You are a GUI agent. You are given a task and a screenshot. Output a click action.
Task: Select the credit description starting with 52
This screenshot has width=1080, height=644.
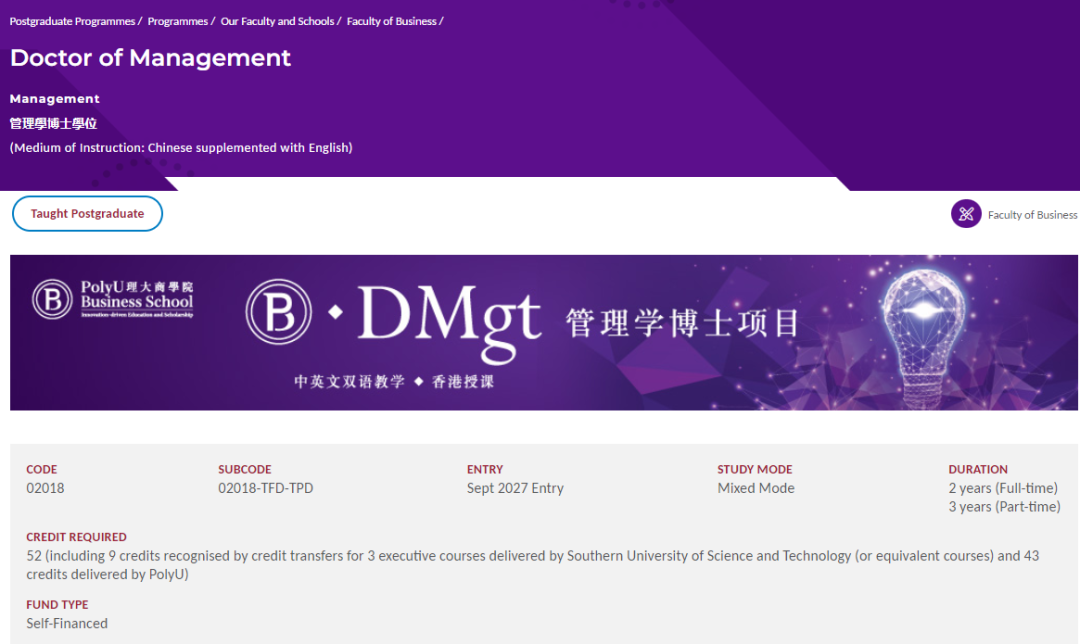pos(532,565)
